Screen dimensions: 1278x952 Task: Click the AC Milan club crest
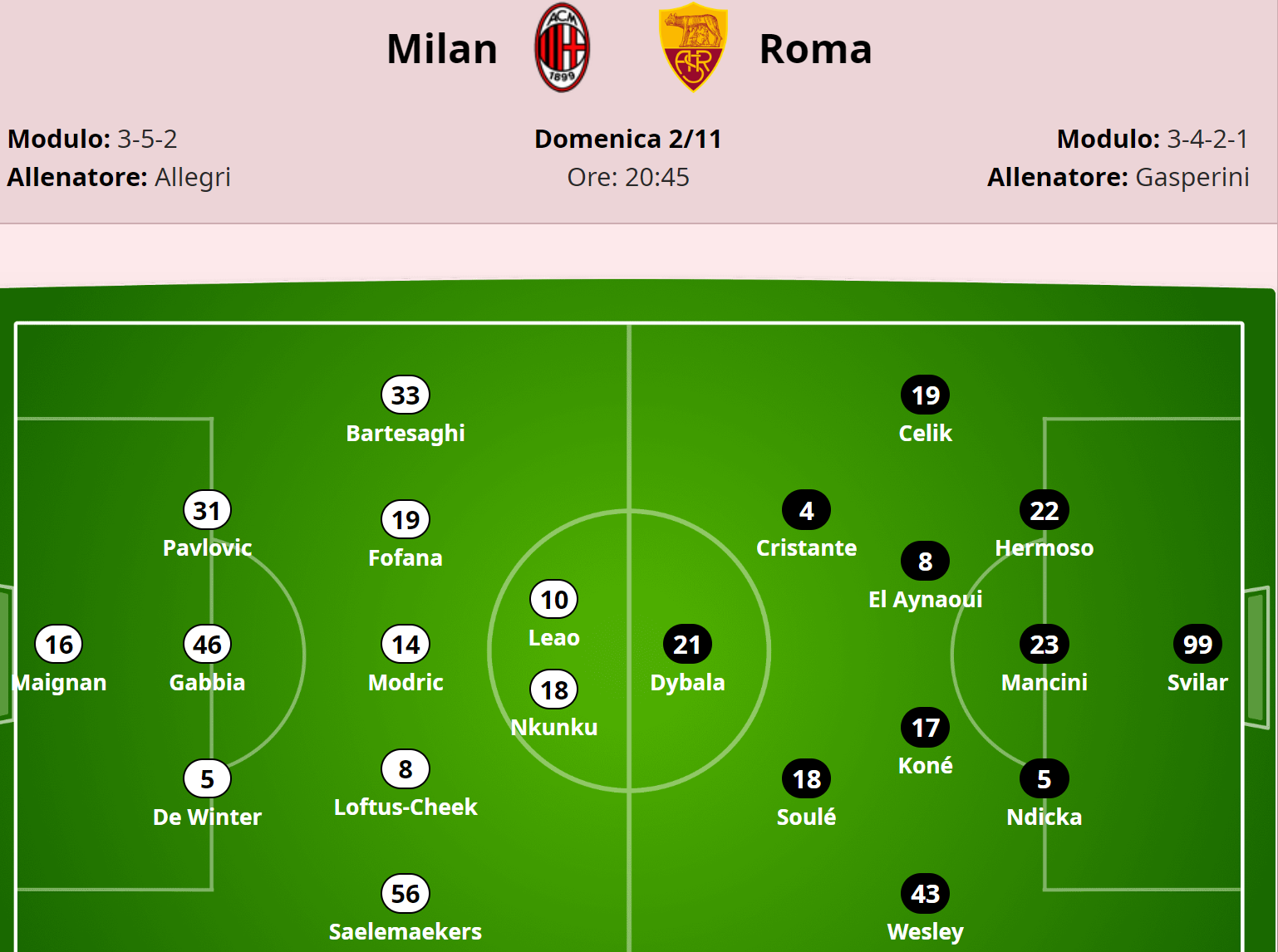[562, 48]
